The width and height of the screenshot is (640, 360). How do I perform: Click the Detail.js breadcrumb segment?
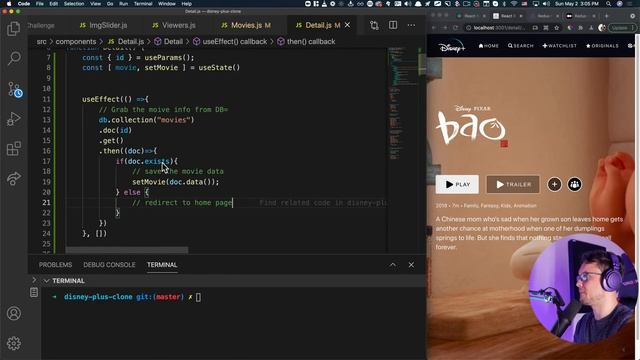pyautogui.click(x=126, y=42)
